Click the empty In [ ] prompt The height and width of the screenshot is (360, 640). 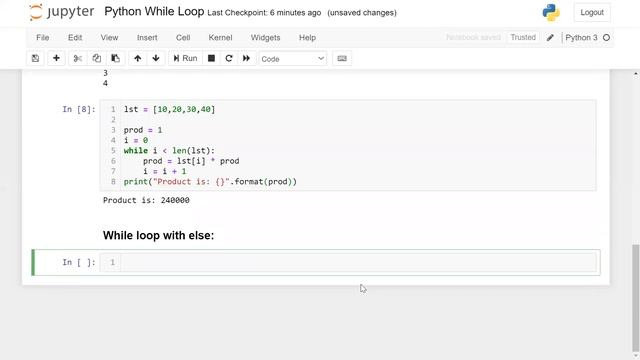79,262
